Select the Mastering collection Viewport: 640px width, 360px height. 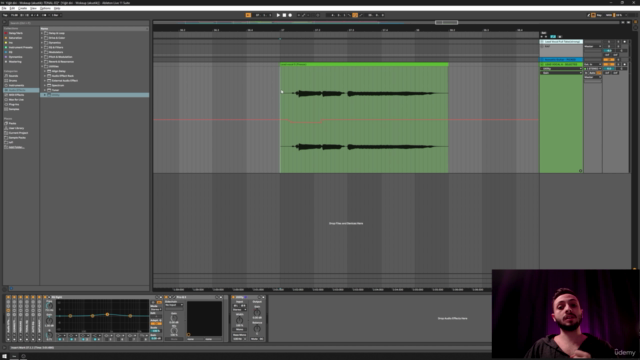tap(15, 62)
